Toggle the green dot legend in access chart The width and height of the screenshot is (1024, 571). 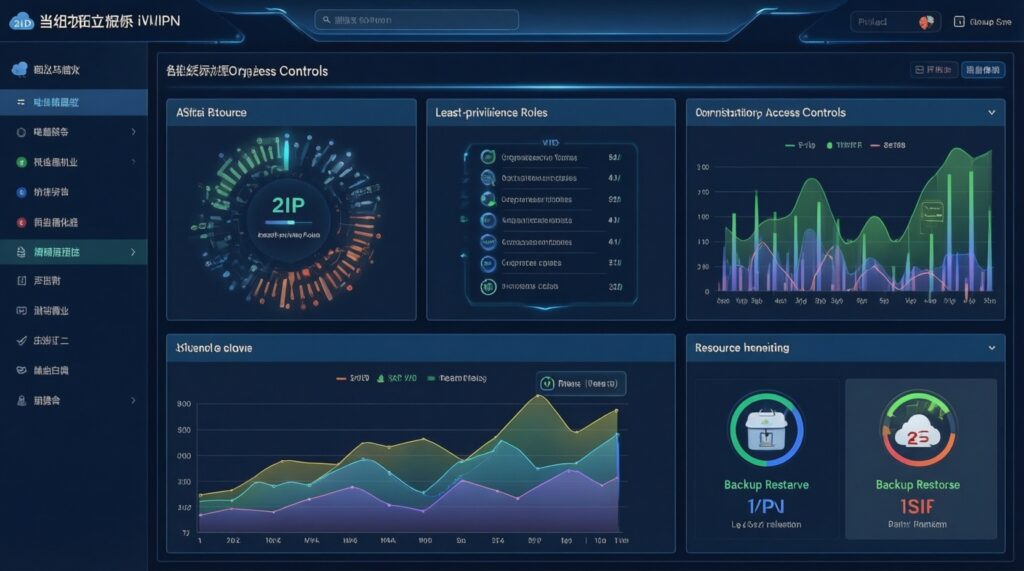(829, 145)
